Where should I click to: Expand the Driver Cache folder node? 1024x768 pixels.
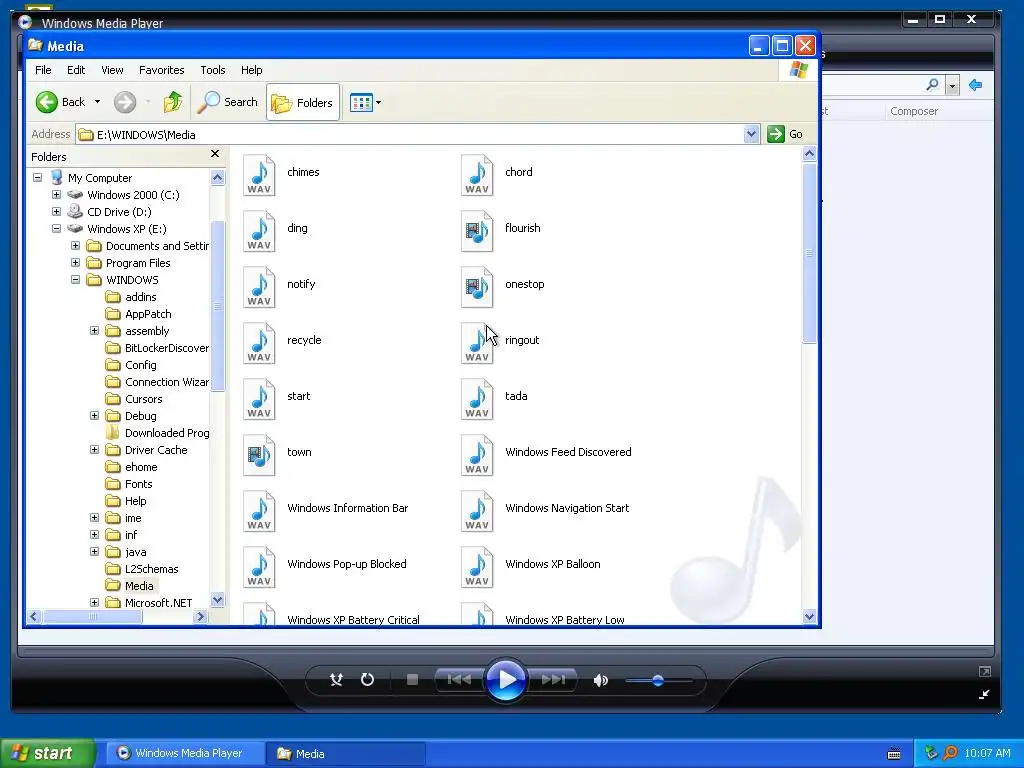click(94, 449)
